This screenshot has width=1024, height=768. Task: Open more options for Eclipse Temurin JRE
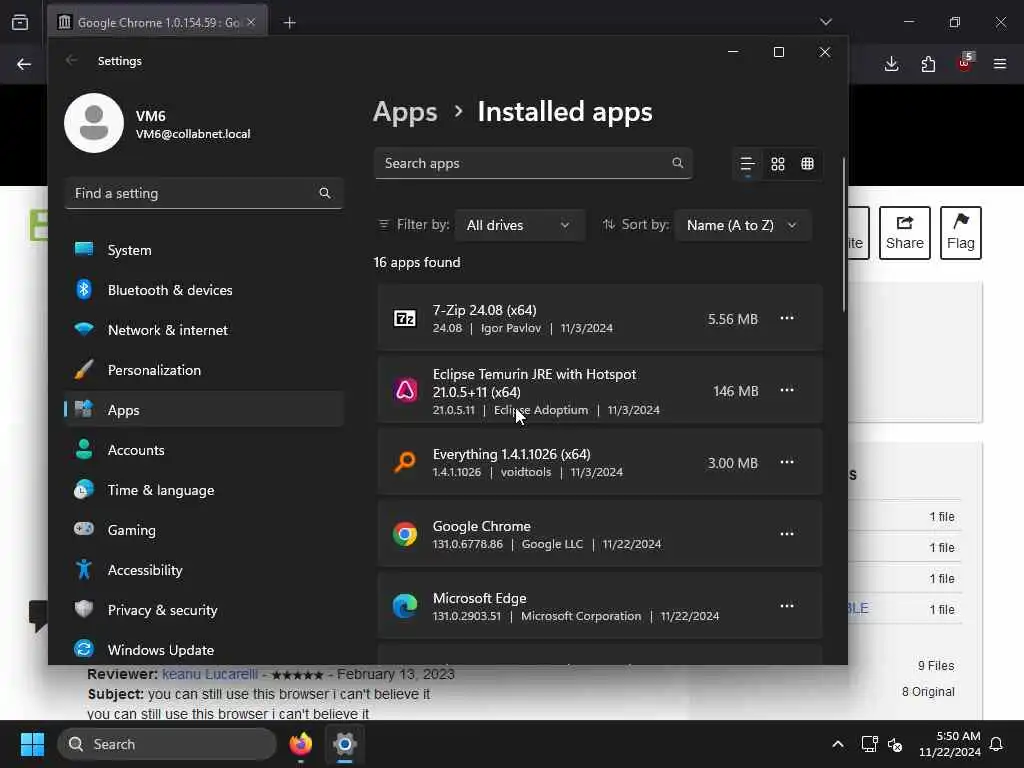pos(787,390)
